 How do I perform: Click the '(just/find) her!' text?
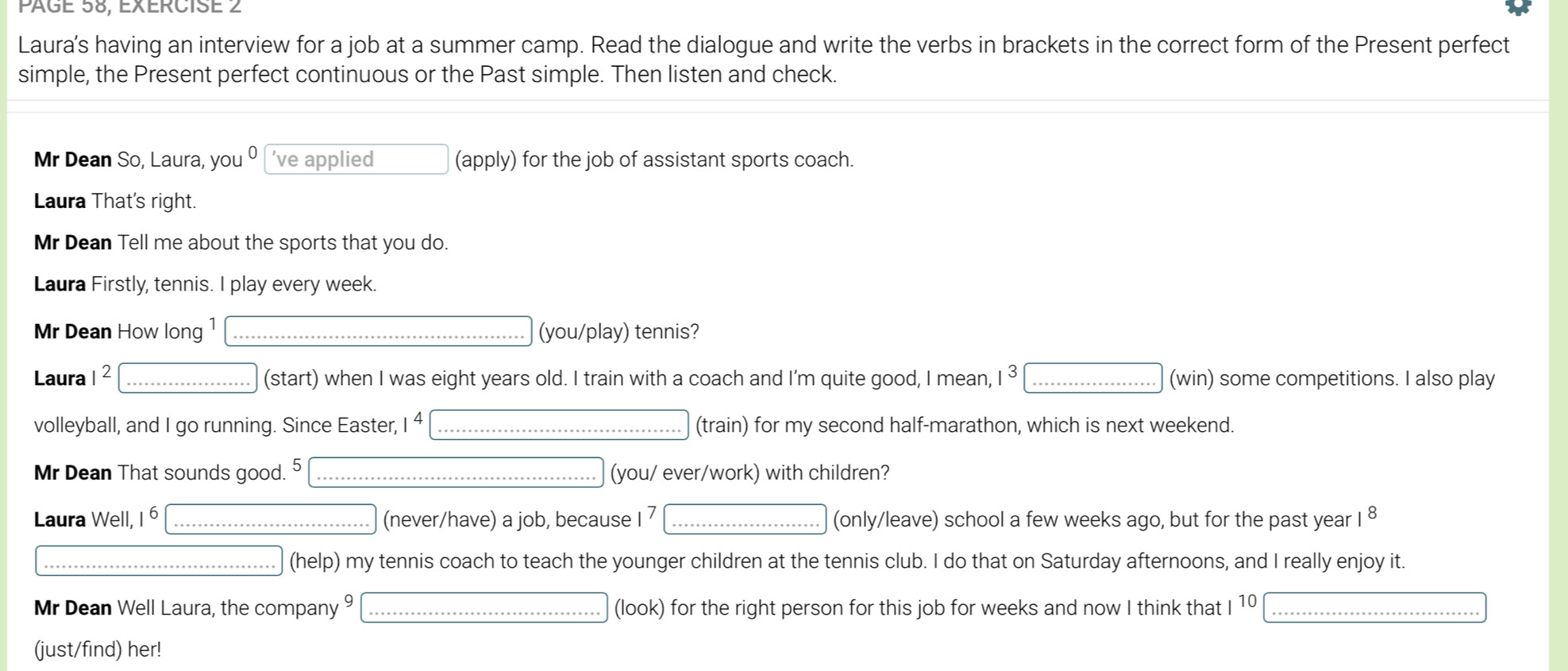click(98, 650)
